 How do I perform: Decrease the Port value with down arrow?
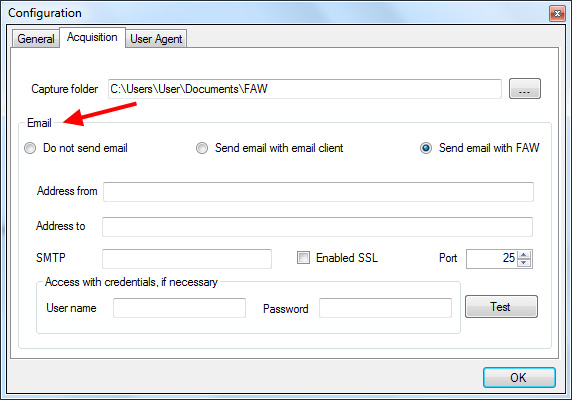tap(524, 263)
